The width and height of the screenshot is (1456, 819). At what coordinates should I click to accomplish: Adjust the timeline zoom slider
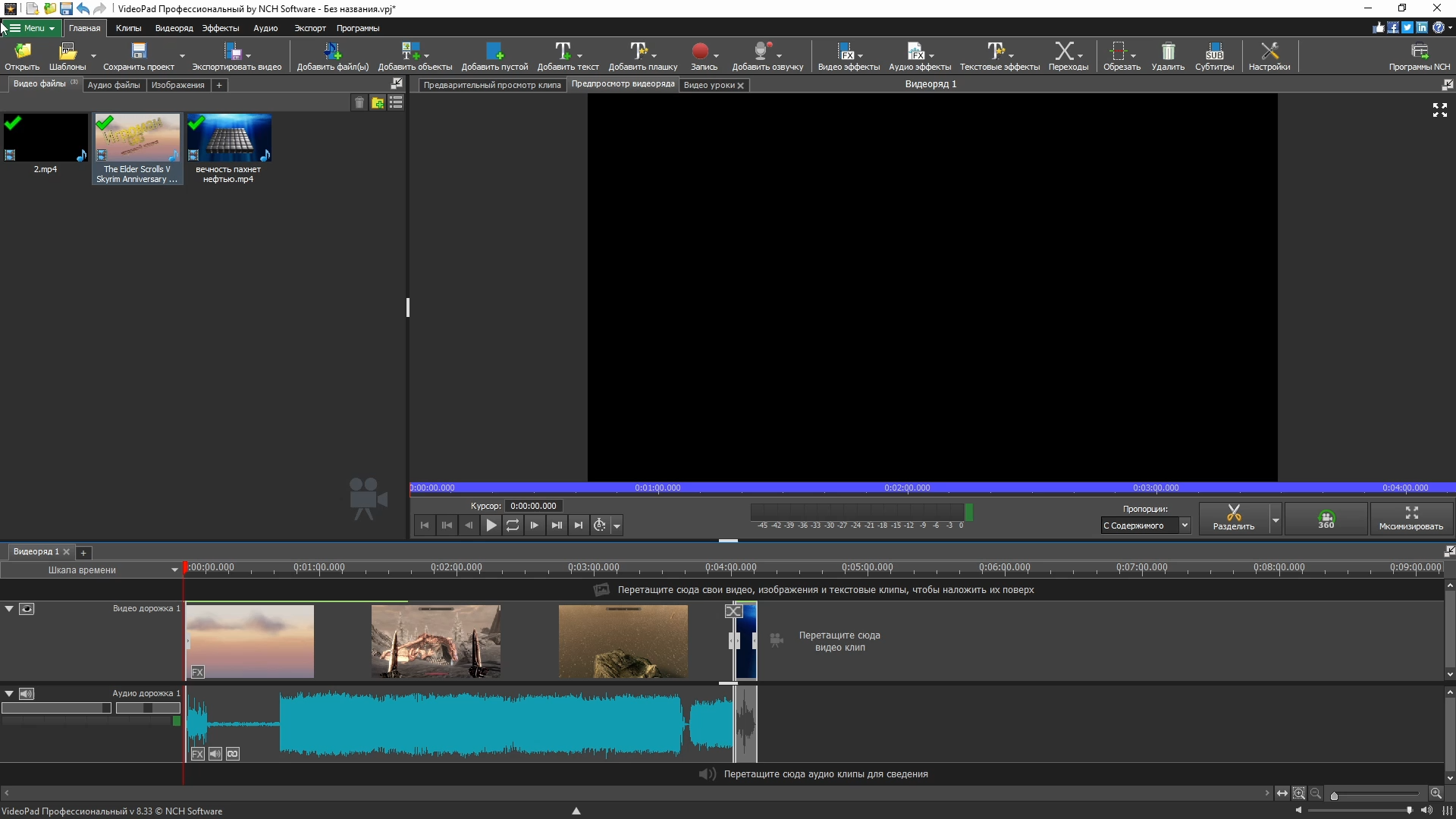click(x=1335, y=795)
